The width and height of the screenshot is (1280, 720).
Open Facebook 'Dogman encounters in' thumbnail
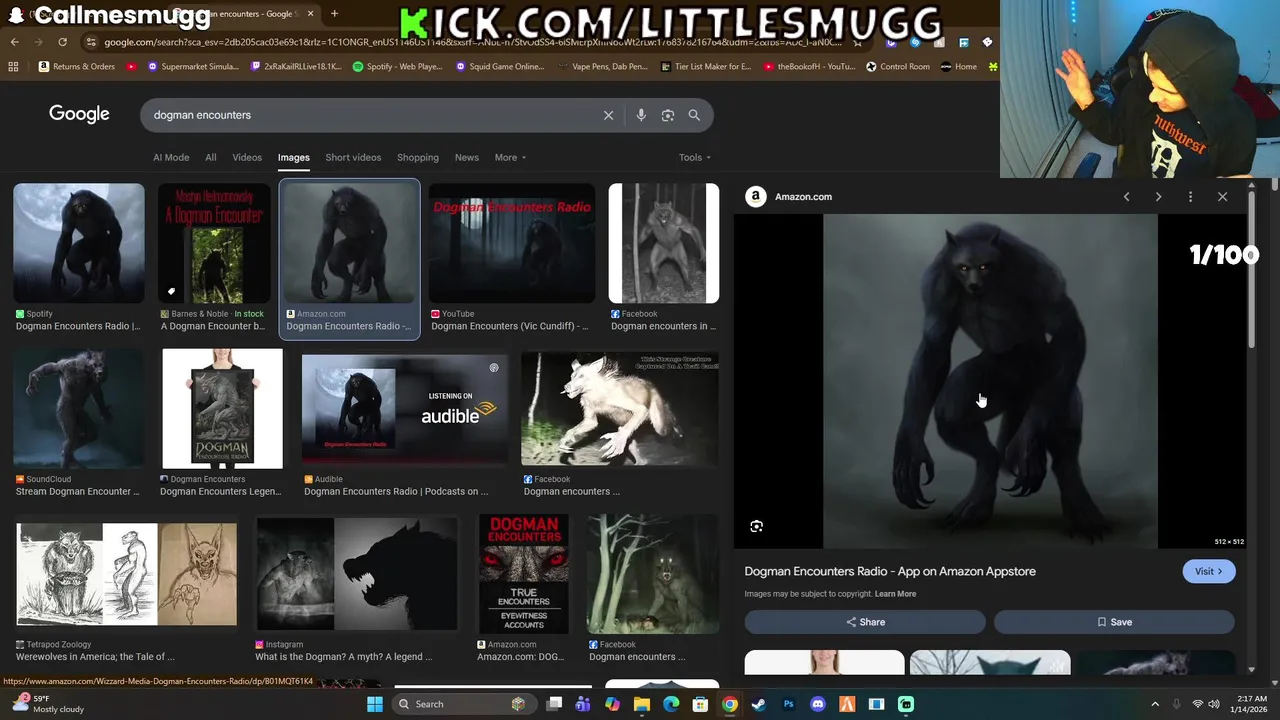pos(664,243)
